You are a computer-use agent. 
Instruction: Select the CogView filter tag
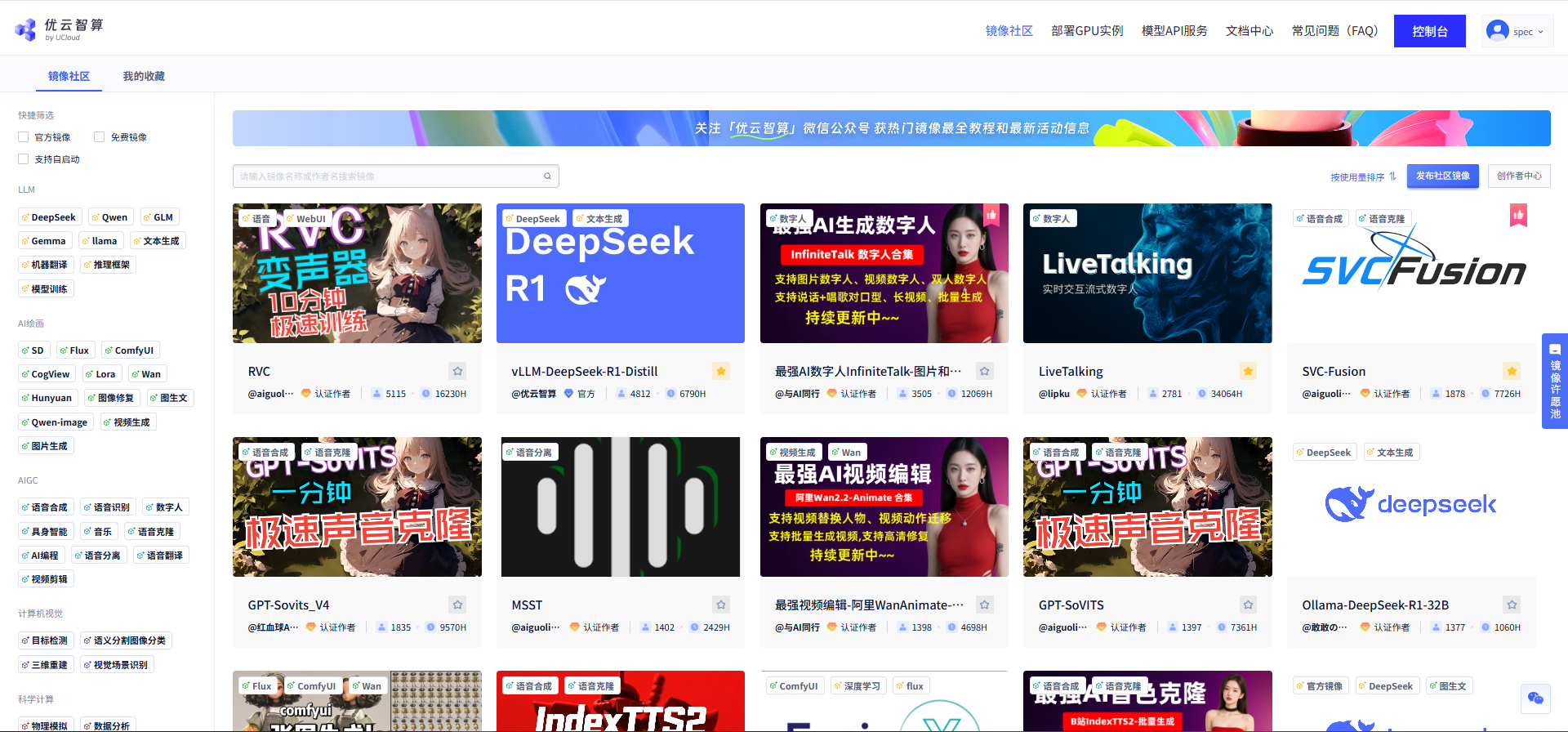pyautogui.click(x=47, y=374)
